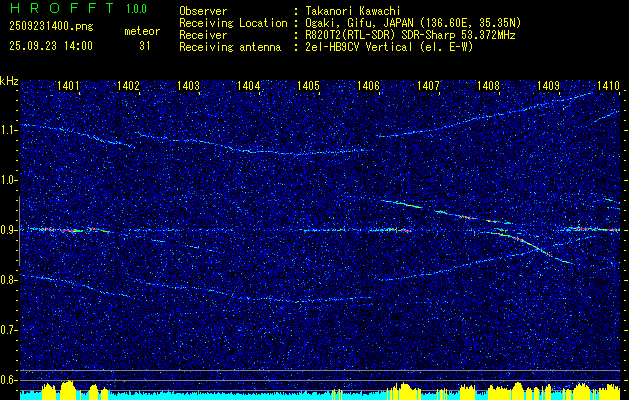Click the 1406 time marker
The image size is (629, 400).
click(x=368, y=85)
